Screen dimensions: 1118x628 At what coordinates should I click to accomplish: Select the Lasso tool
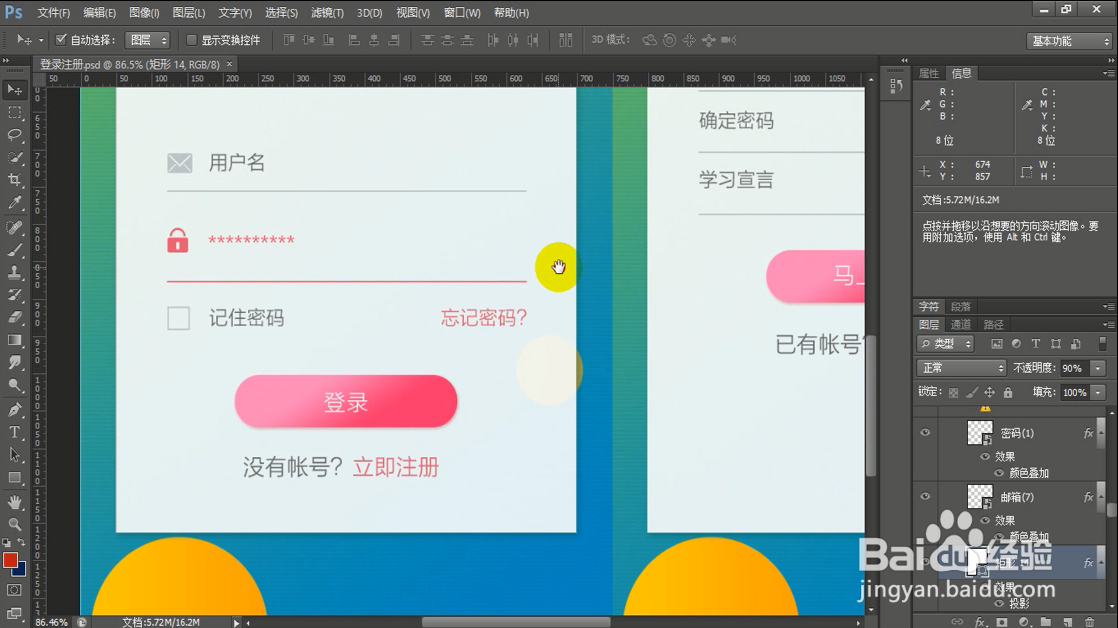[x=14, y=135]
